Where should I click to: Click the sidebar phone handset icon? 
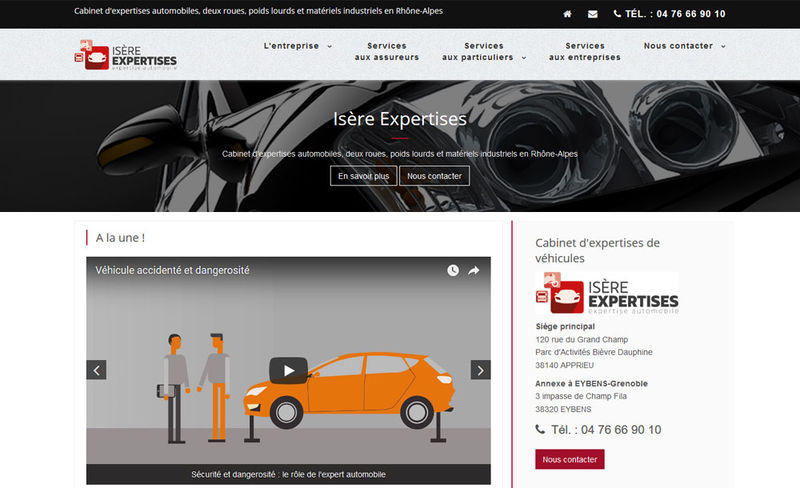point(540,429)
